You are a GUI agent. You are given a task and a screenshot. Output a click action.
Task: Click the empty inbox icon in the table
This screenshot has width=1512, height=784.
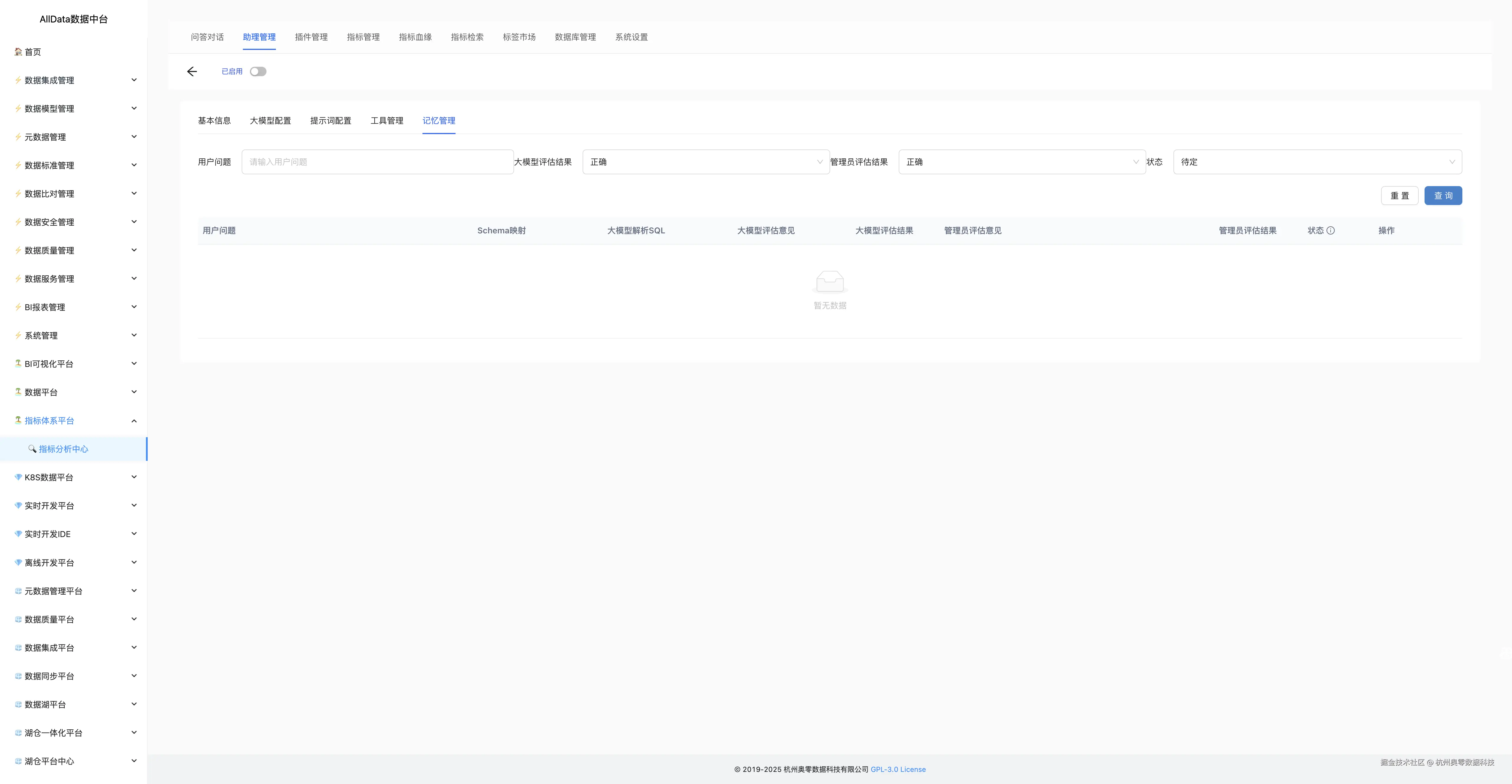pos(829,282)
